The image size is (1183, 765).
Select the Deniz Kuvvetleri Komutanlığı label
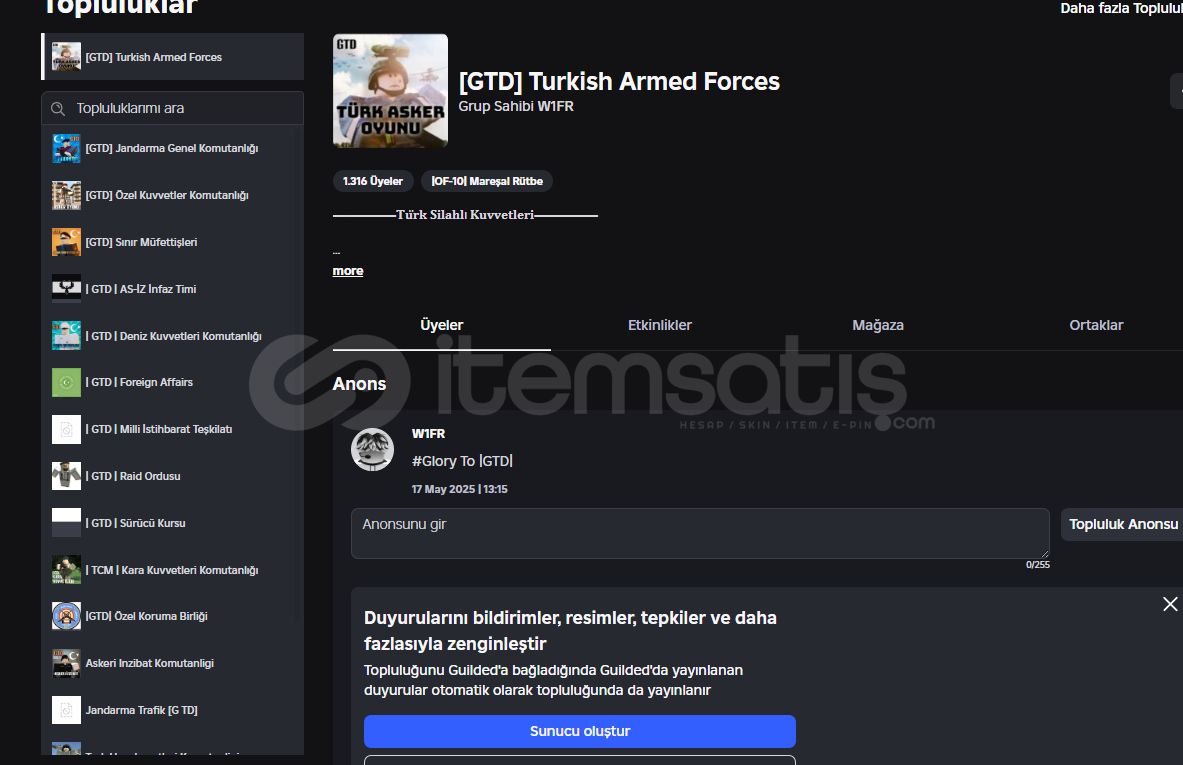[x=174, y=336]
